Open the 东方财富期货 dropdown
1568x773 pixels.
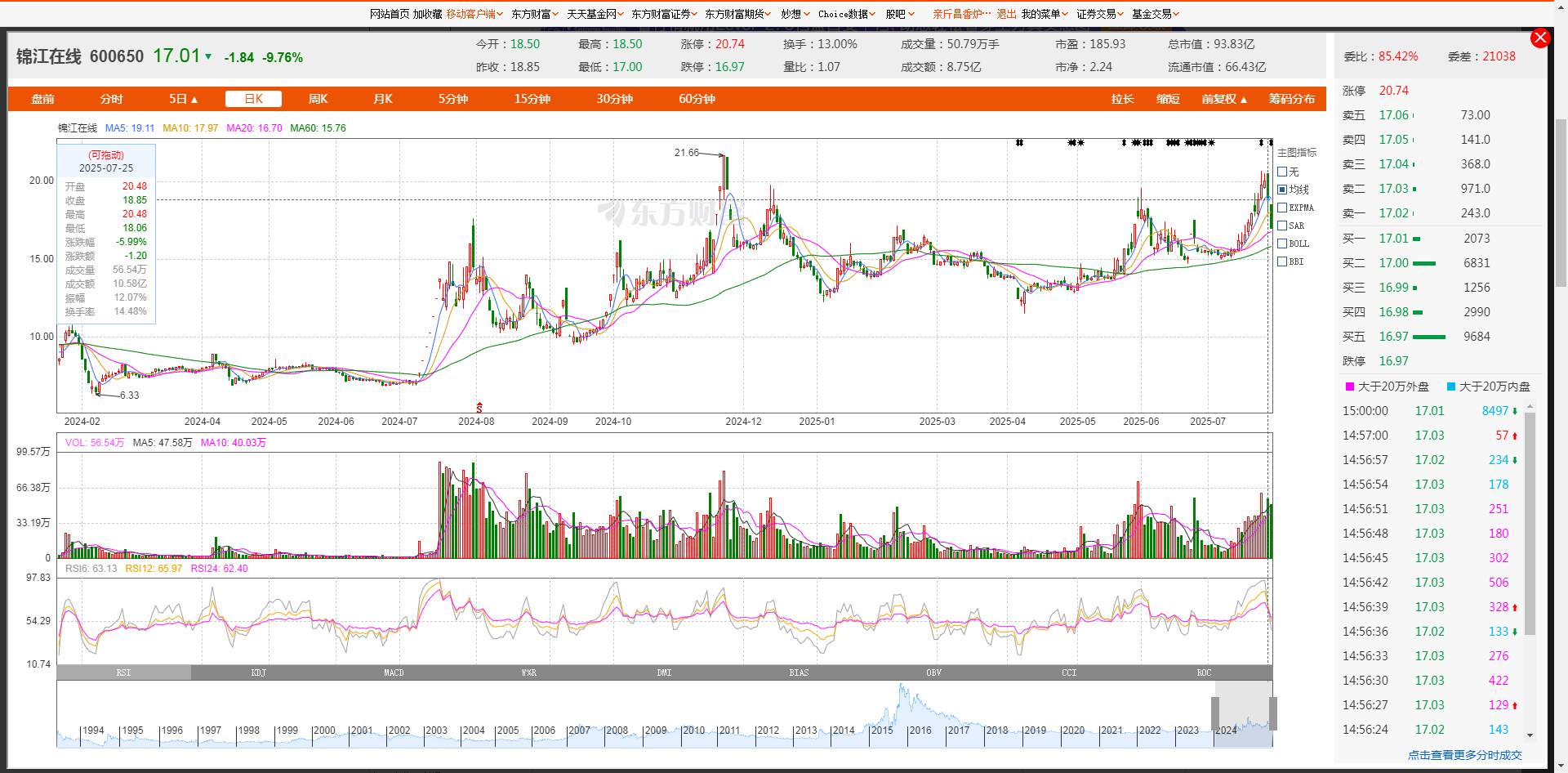pyautogui.click(x=737, y=14)
